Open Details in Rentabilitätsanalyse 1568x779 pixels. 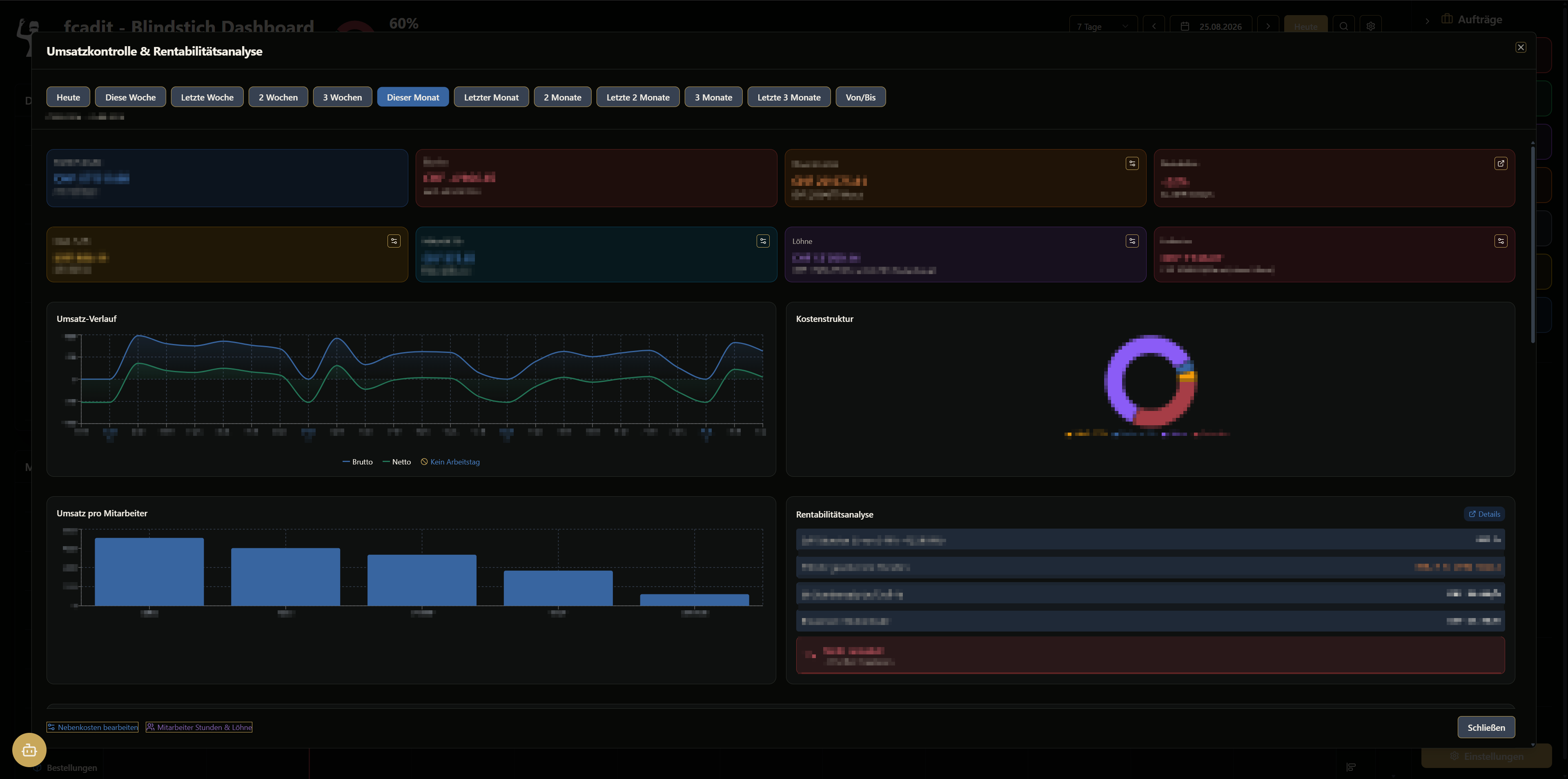point(1484,514)
